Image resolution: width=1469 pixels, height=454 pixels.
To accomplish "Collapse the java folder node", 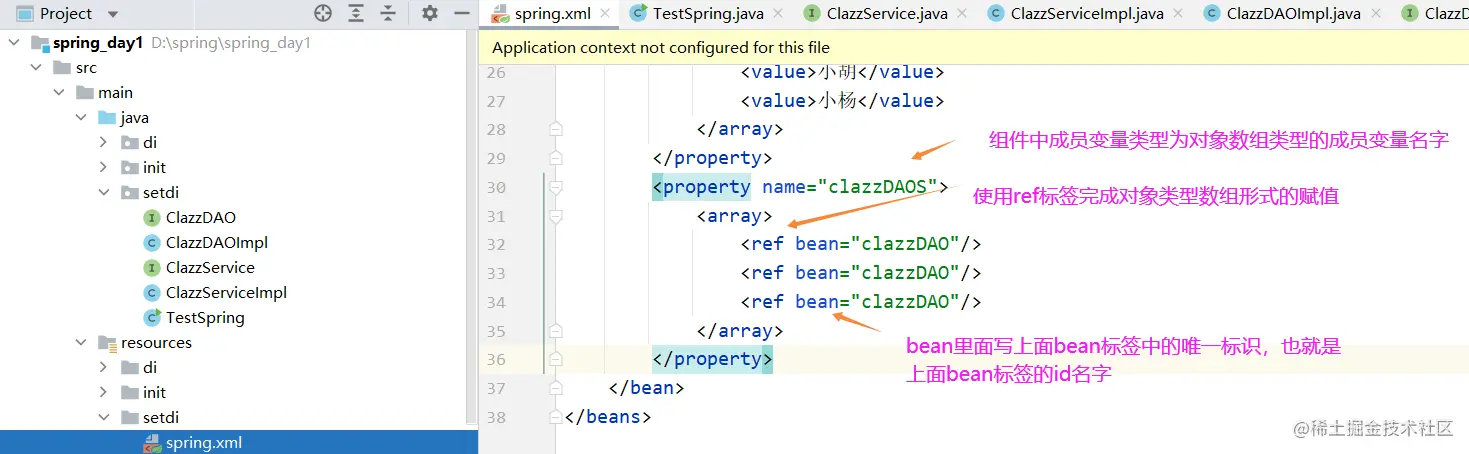I will click(81, 118).
